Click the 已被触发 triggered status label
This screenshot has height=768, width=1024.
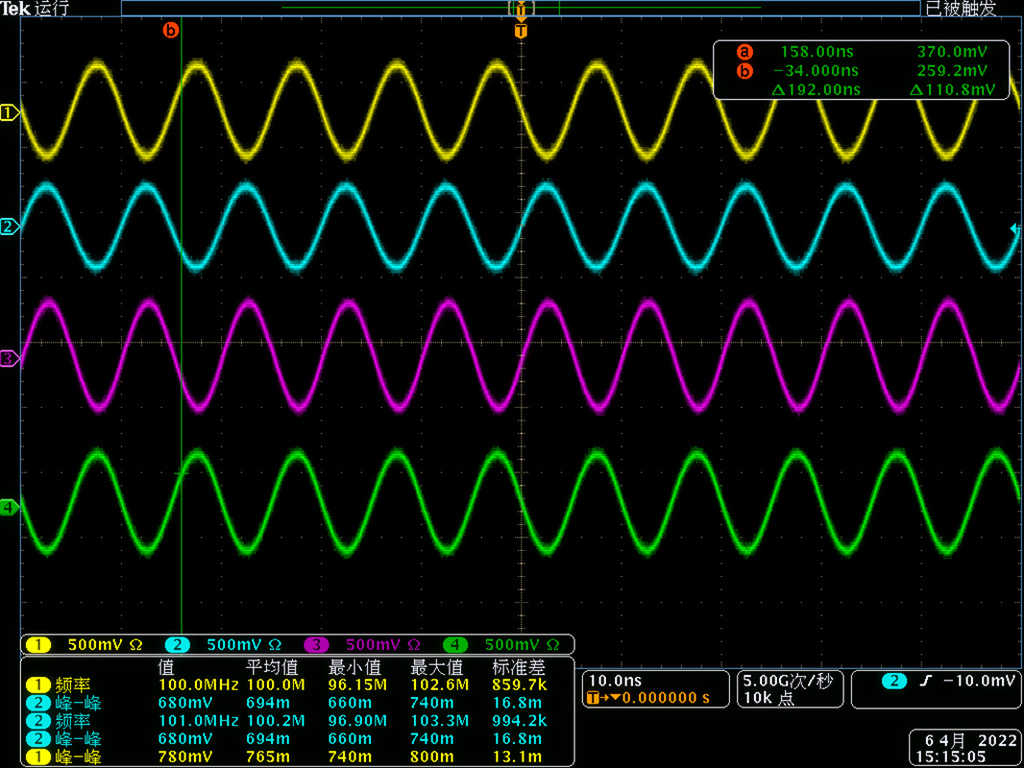960,9
